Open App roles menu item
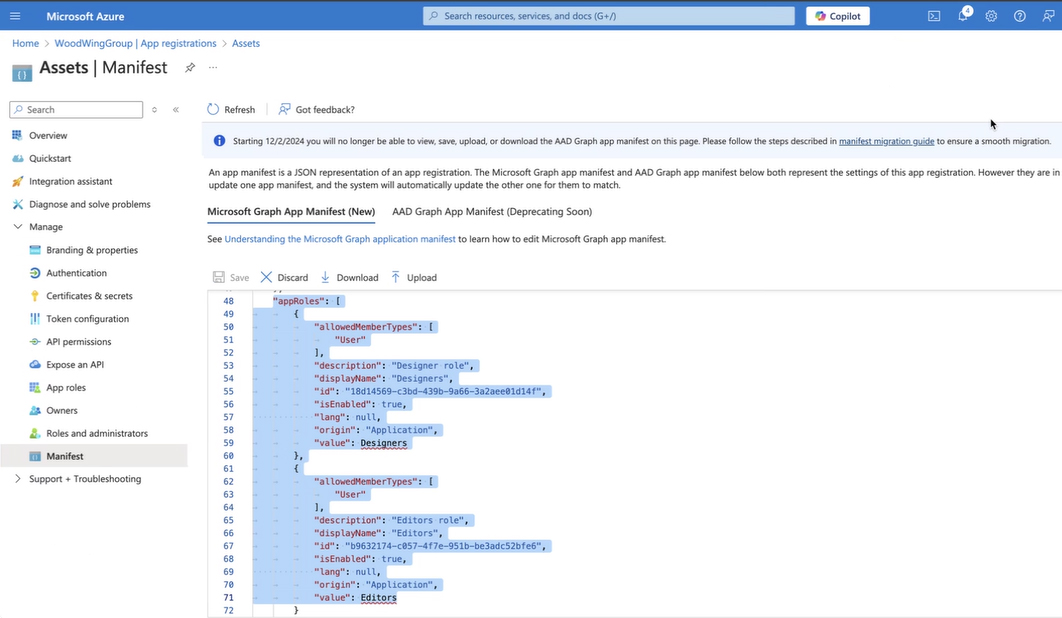This screenshot has width=1062, height=618. point(66,388)
